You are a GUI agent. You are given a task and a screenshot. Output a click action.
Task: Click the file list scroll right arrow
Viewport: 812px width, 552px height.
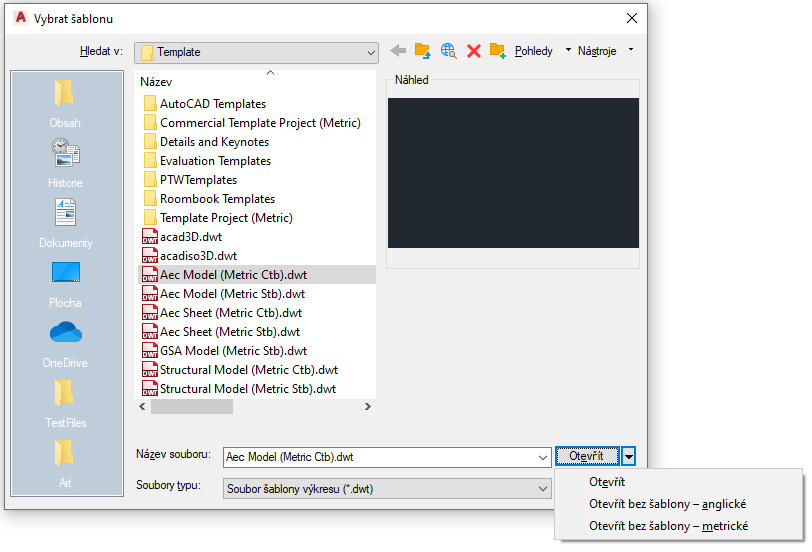point(368,407)
